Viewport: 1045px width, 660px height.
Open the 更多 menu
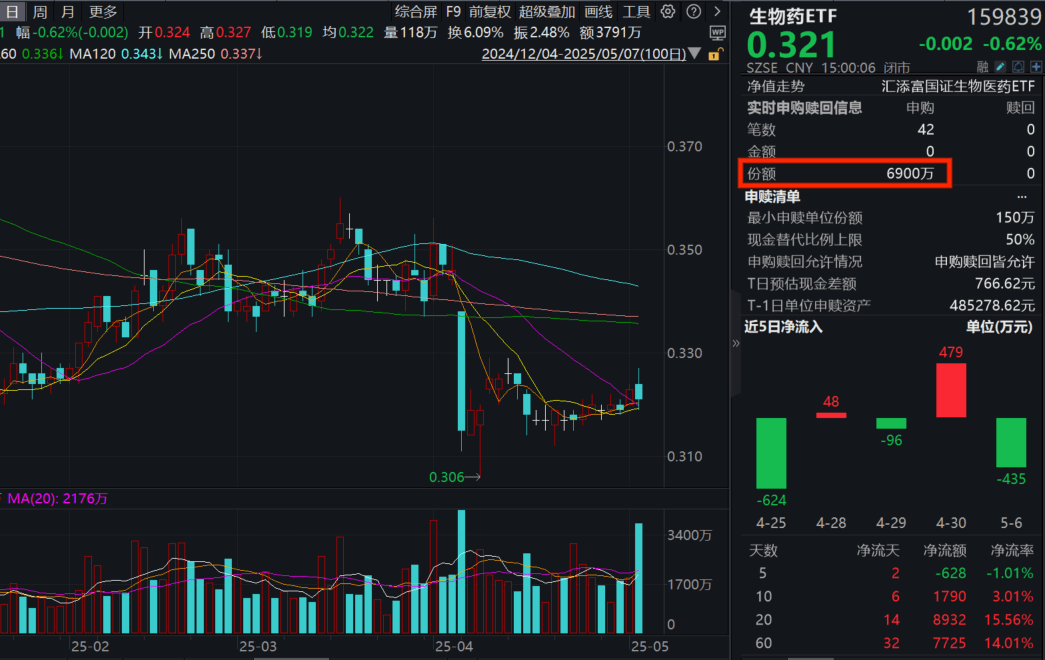point(99,11)
